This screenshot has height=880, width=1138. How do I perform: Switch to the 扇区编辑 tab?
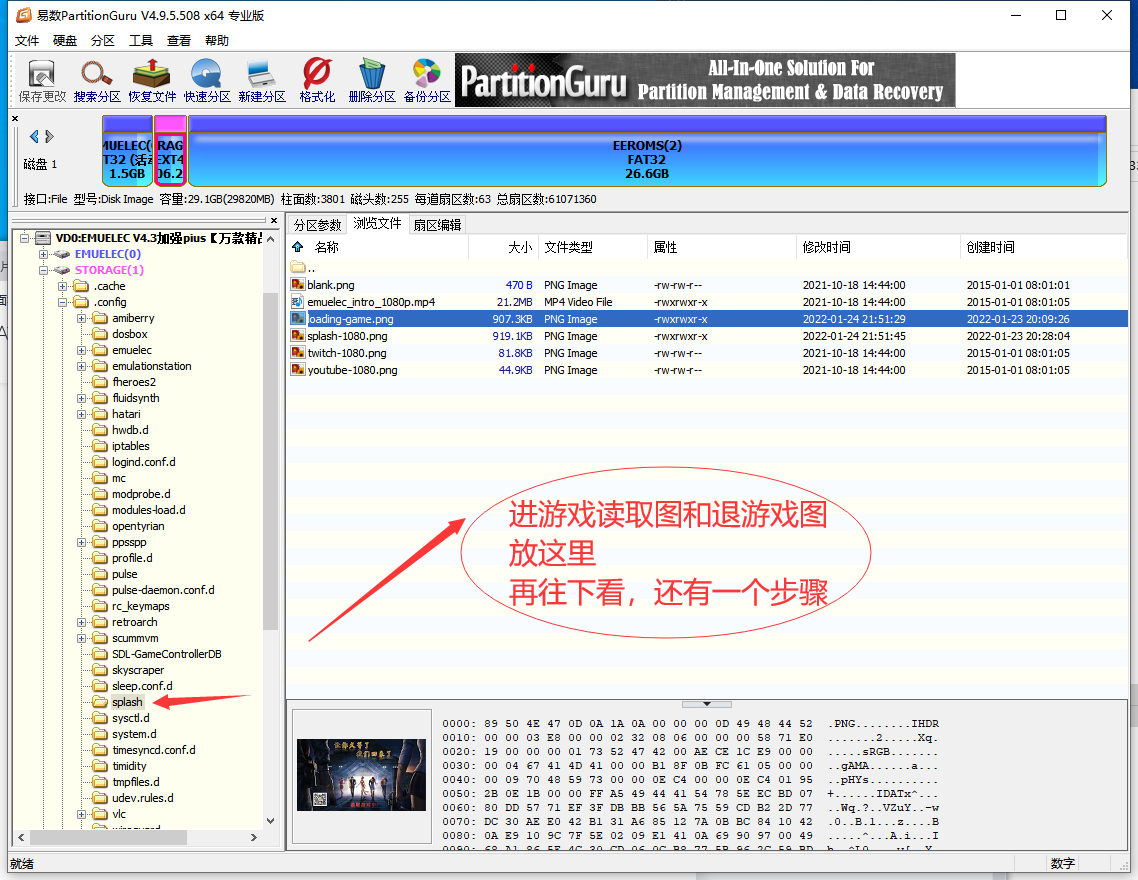438,225
